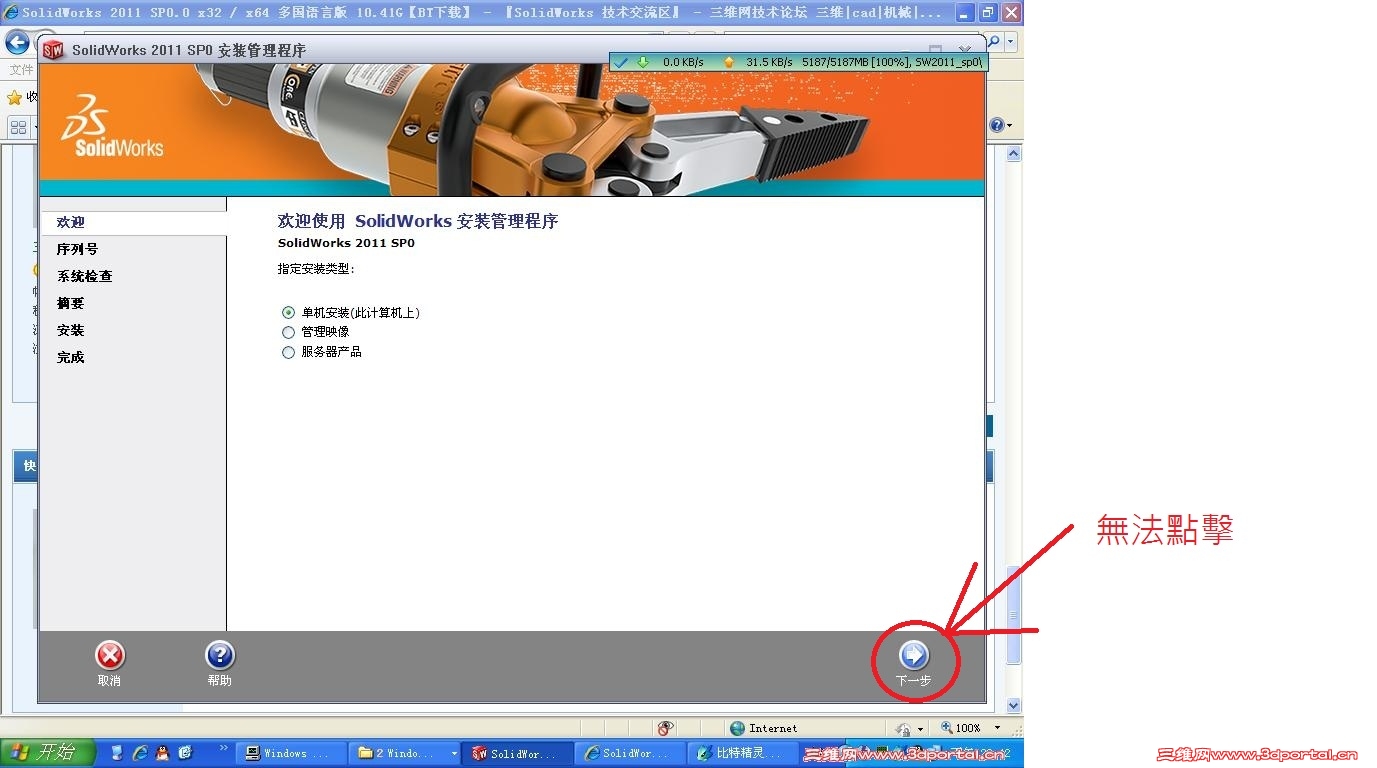
Task: Click the red 取消 (Cancel) icon
Action: pyautogui.click(x=109, y=655)
